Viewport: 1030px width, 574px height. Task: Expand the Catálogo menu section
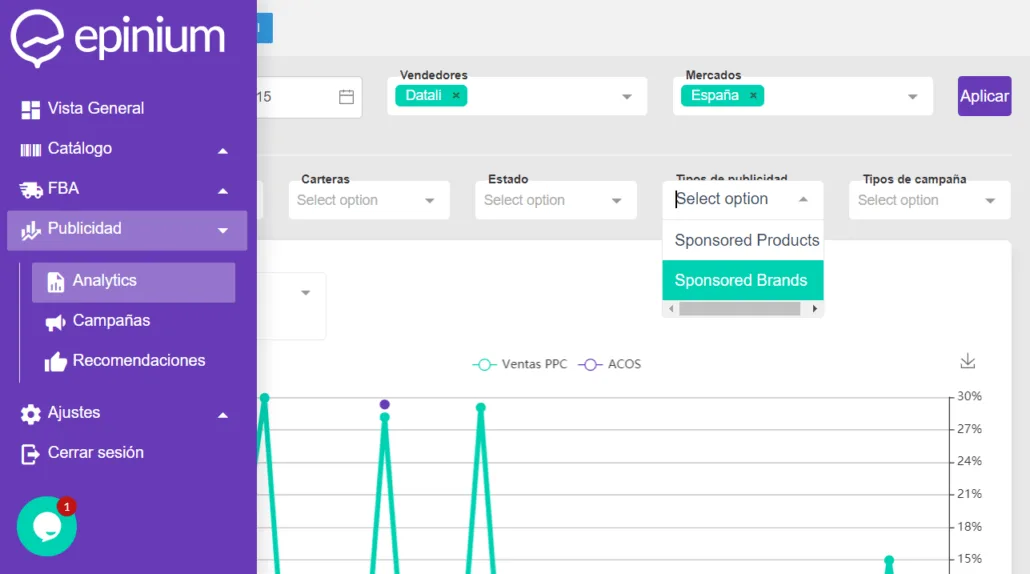(223, 151)
